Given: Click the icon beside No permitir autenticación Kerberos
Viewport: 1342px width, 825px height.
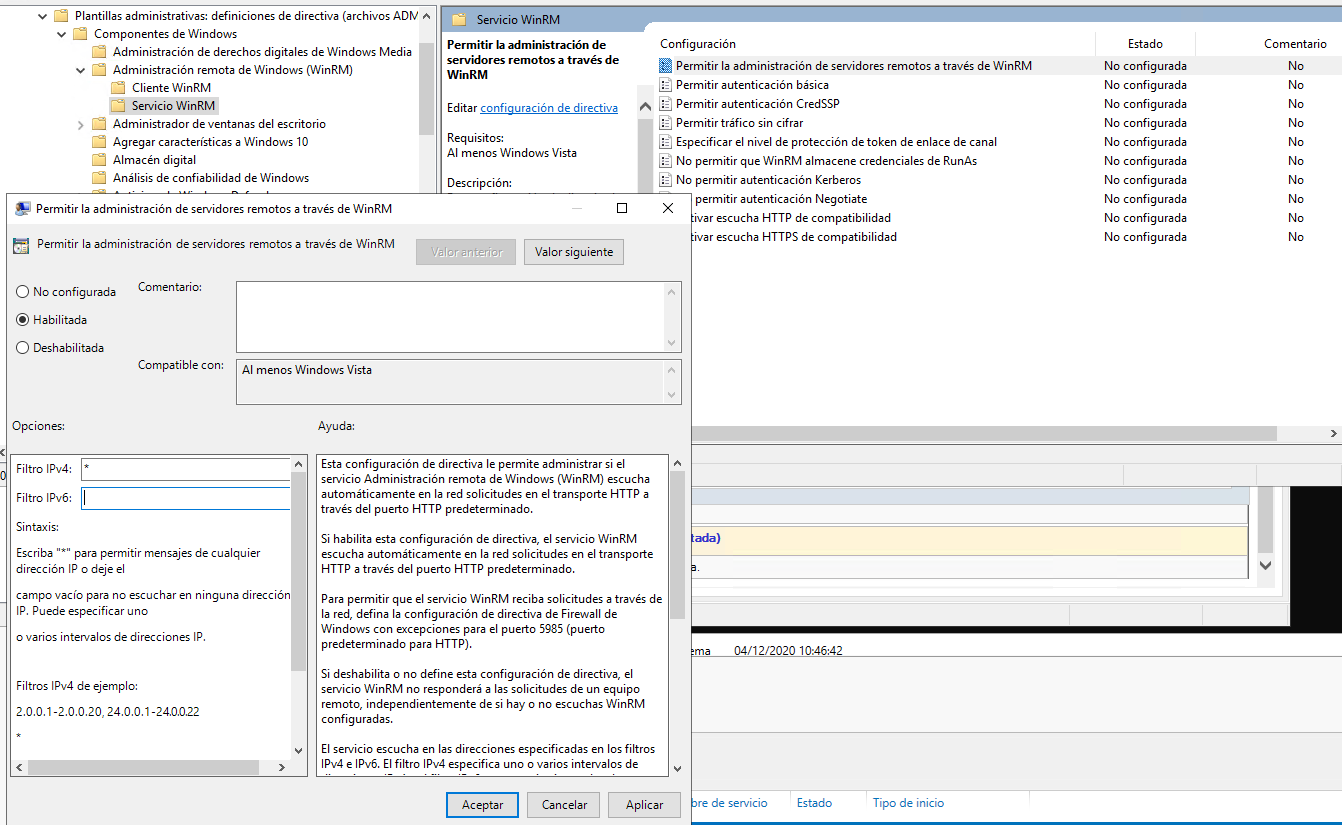Looking at the screenshot, I should pos(666,180).
